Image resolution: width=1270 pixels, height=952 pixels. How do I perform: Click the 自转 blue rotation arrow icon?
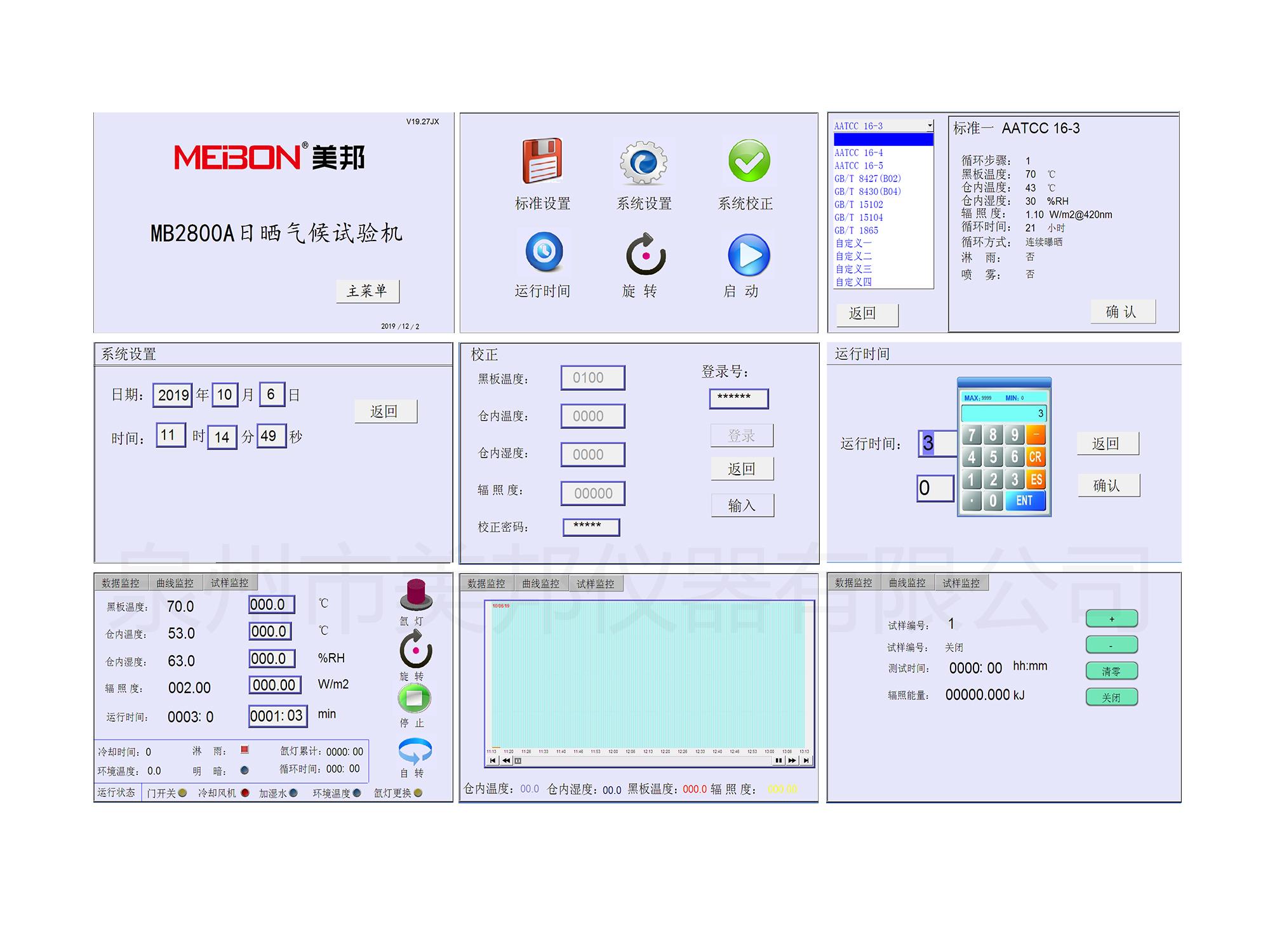(415, 751)
